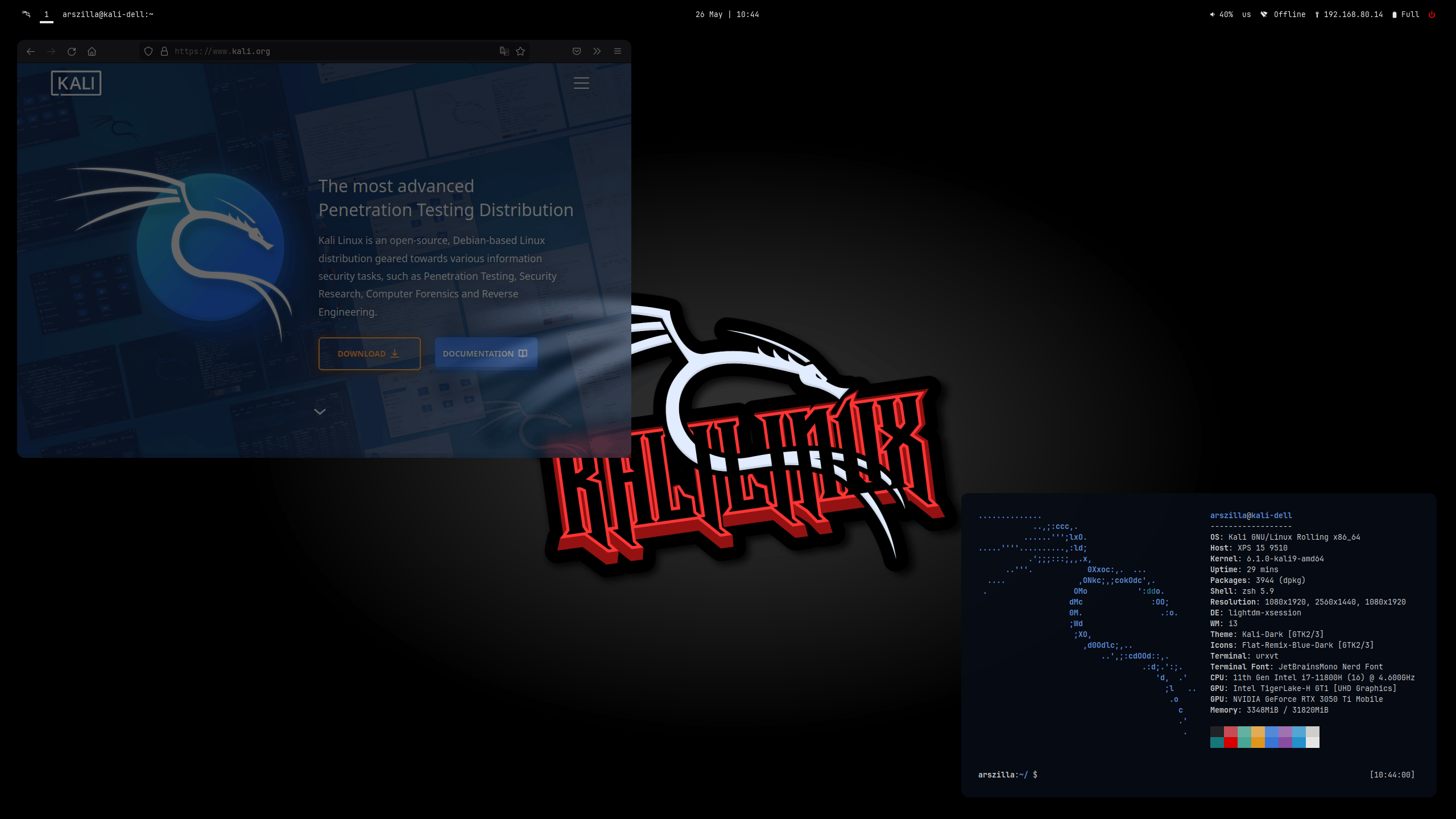This screenshot has height=819, width=1456.
Task: Select workspace 1 in the i3 bar
Action: point(45,14)
